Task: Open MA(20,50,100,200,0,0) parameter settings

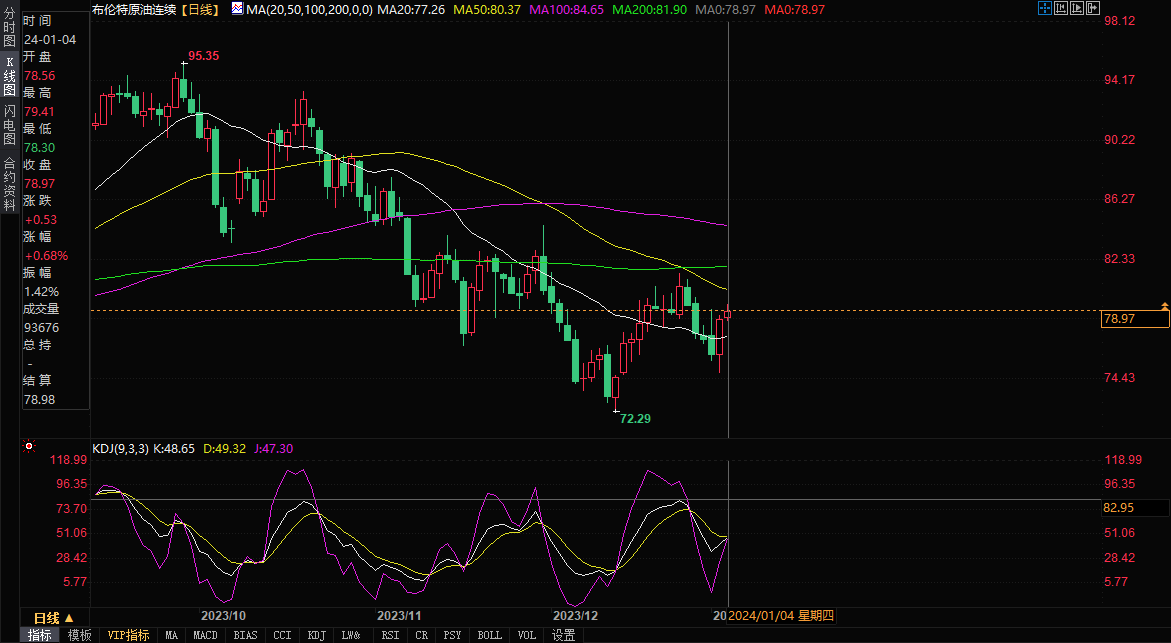Action: [309, 9]
